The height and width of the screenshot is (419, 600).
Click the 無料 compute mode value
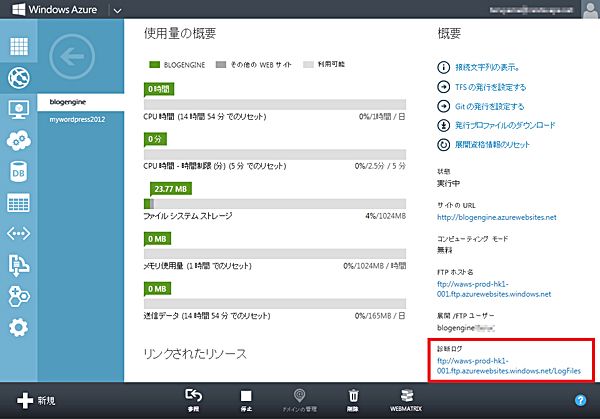click(x=445, y=250)
